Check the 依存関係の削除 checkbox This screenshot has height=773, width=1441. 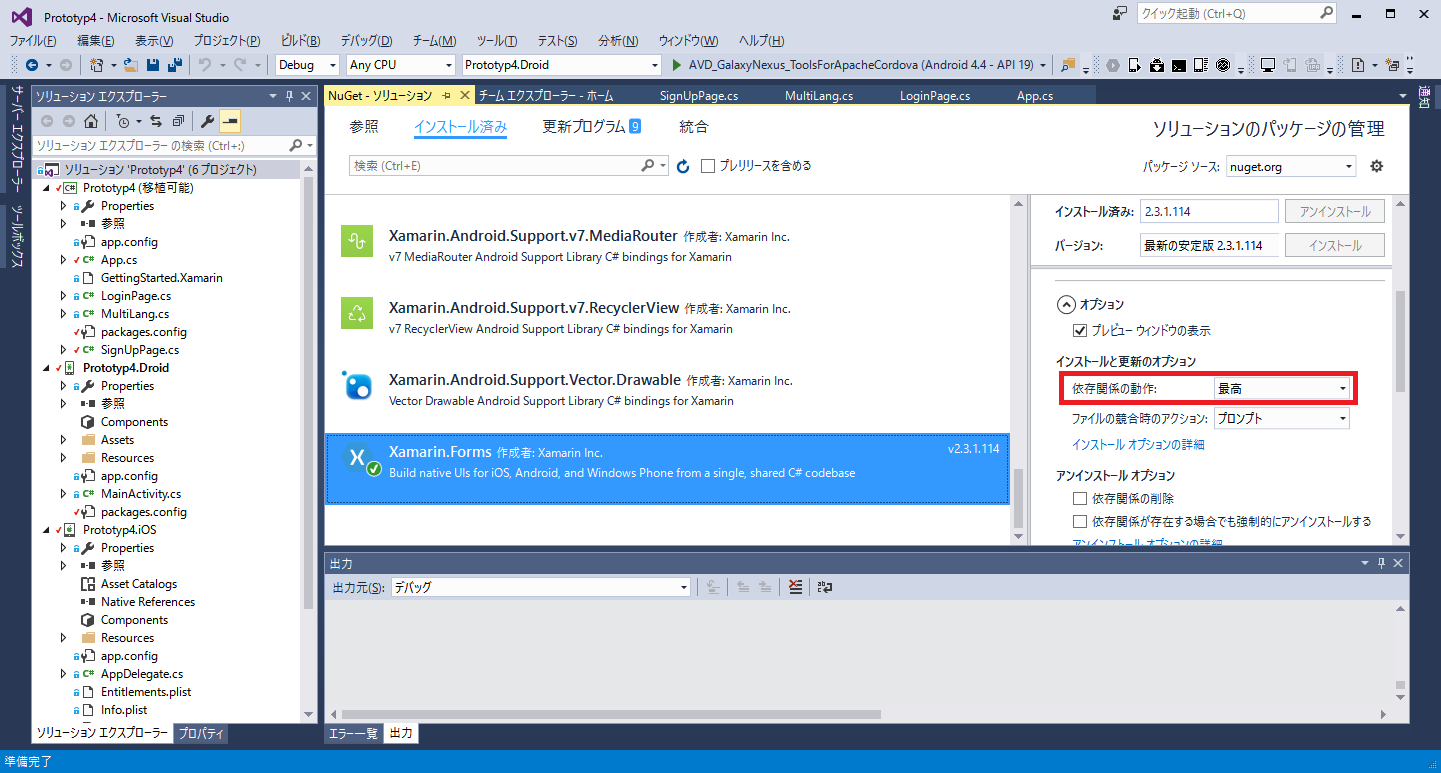[1079, 498]
